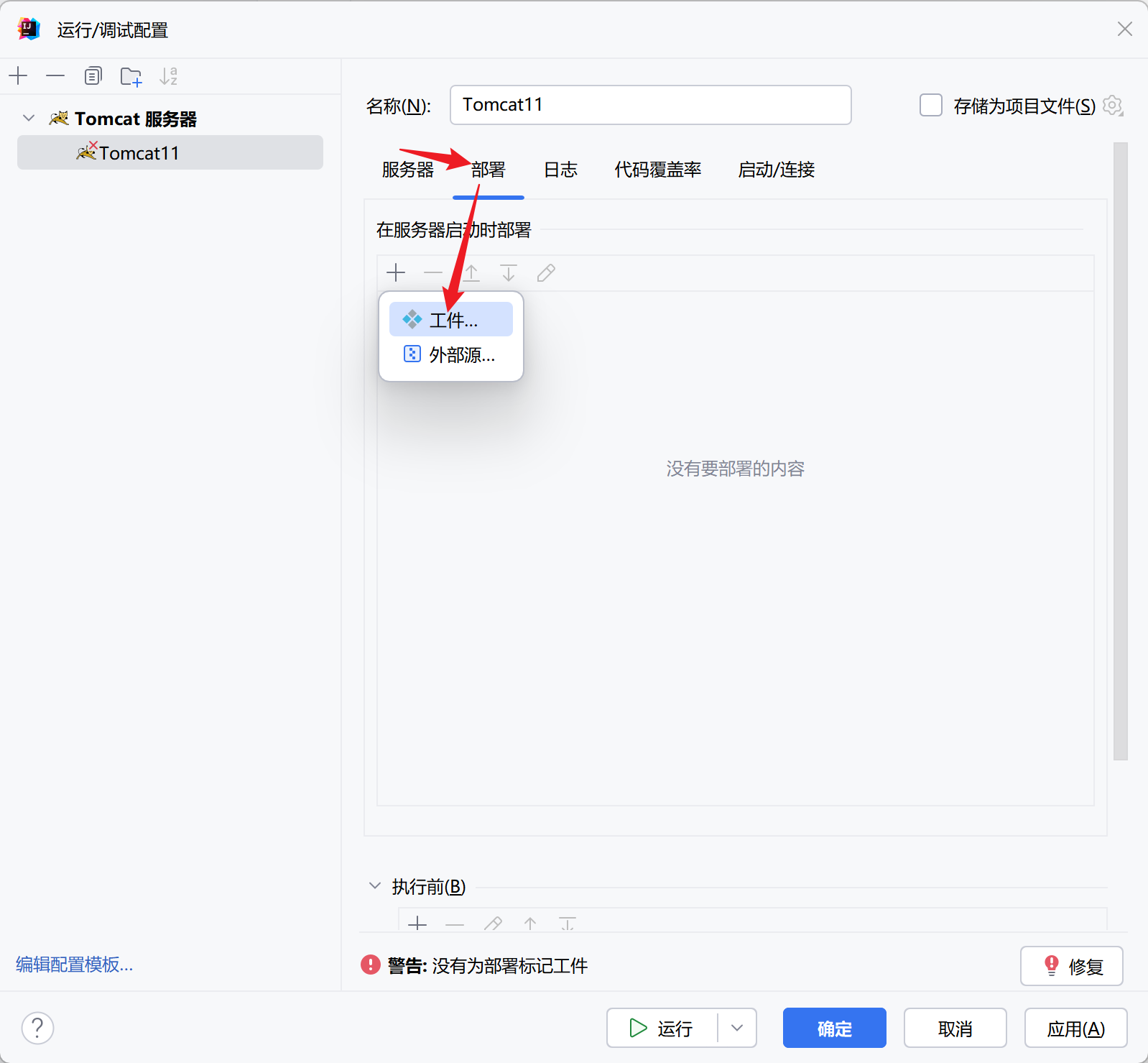Viewport: 1148px width, 1063px height.
Task: Remove the before-launch task
Action: coord(455,924)
